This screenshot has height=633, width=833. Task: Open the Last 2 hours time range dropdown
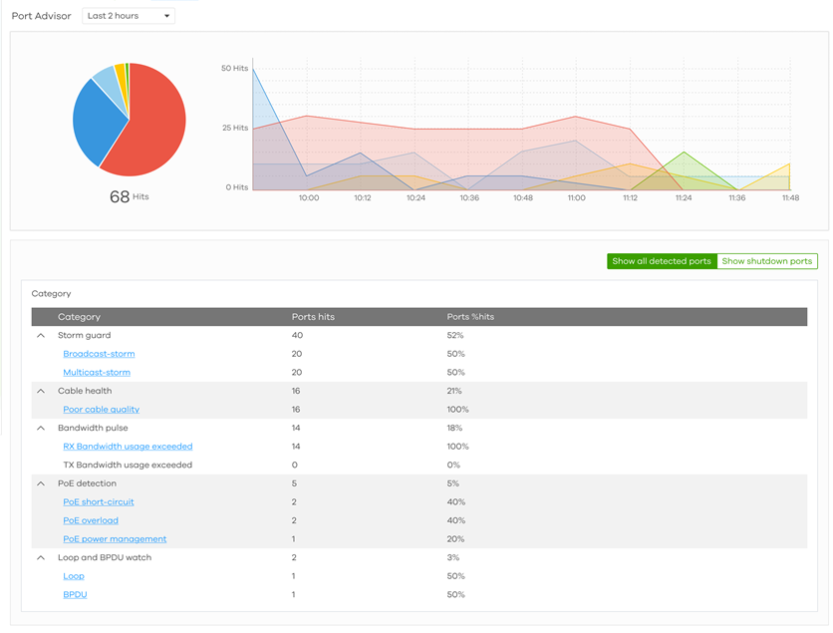point(128,16)
